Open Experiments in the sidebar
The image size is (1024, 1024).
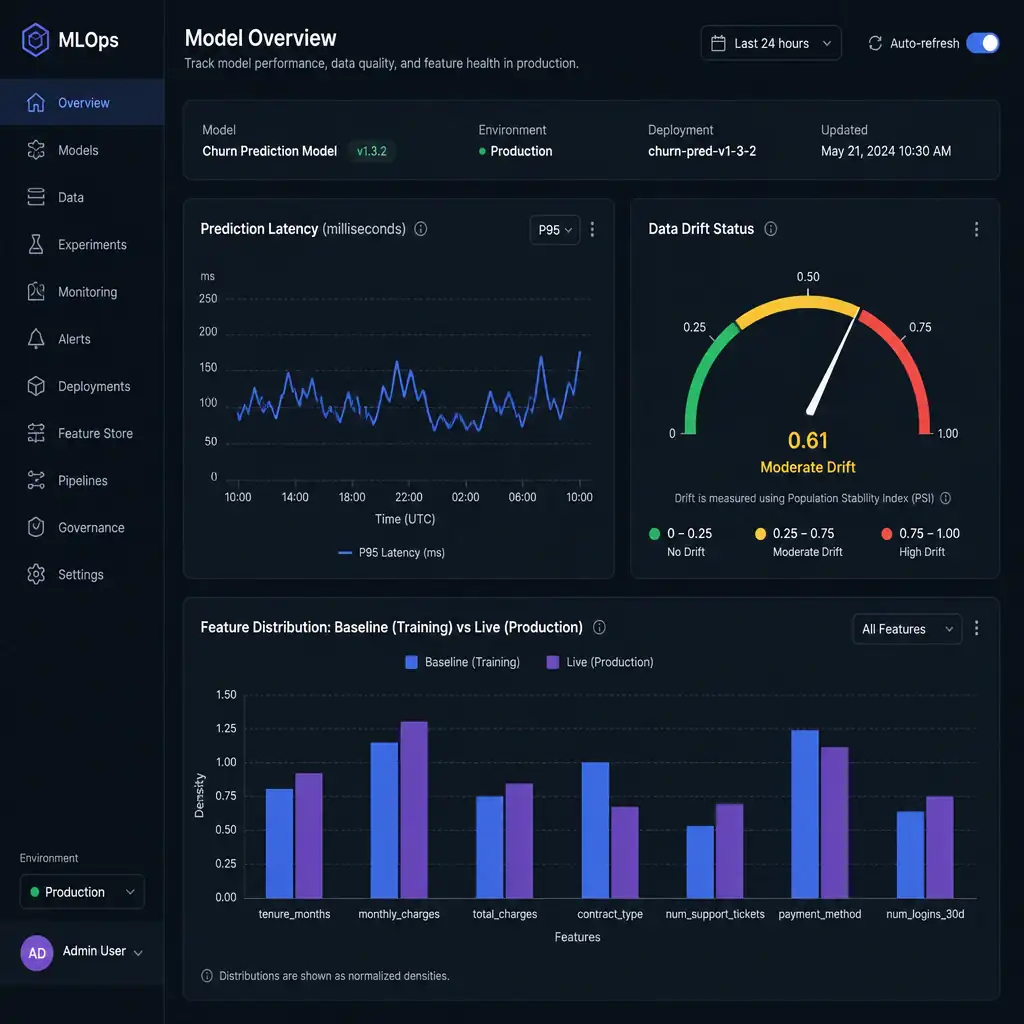82,244
